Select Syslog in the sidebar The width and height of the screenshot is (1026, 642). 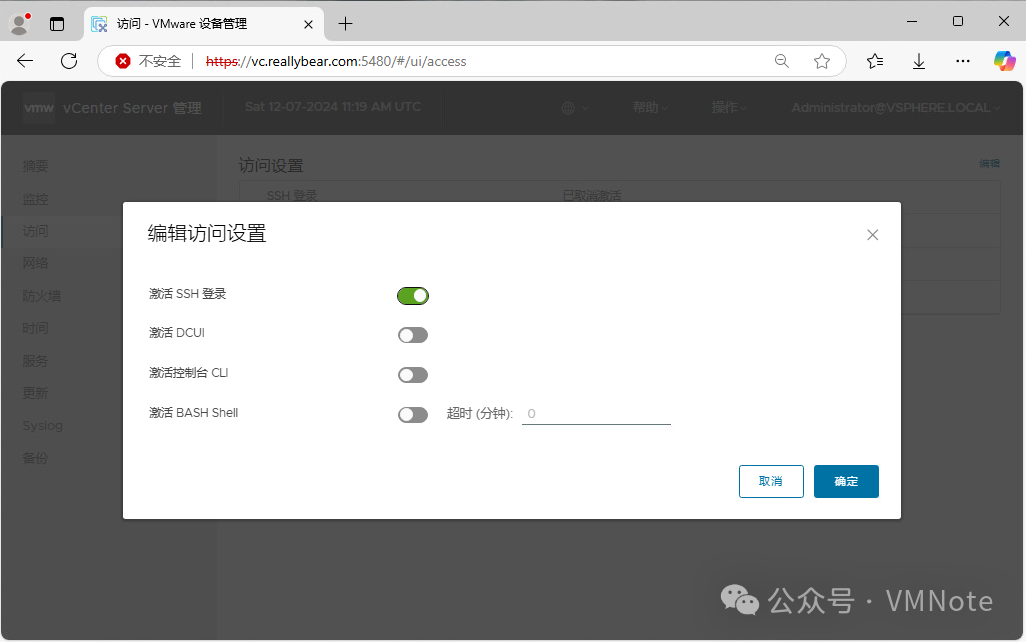(43, 425)
